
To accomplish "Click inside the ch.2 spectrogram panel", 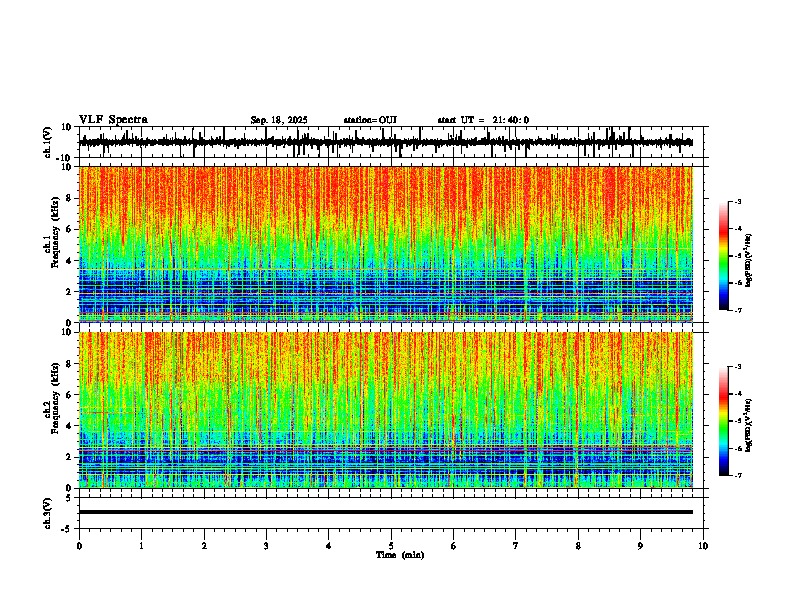I will 385,410.
